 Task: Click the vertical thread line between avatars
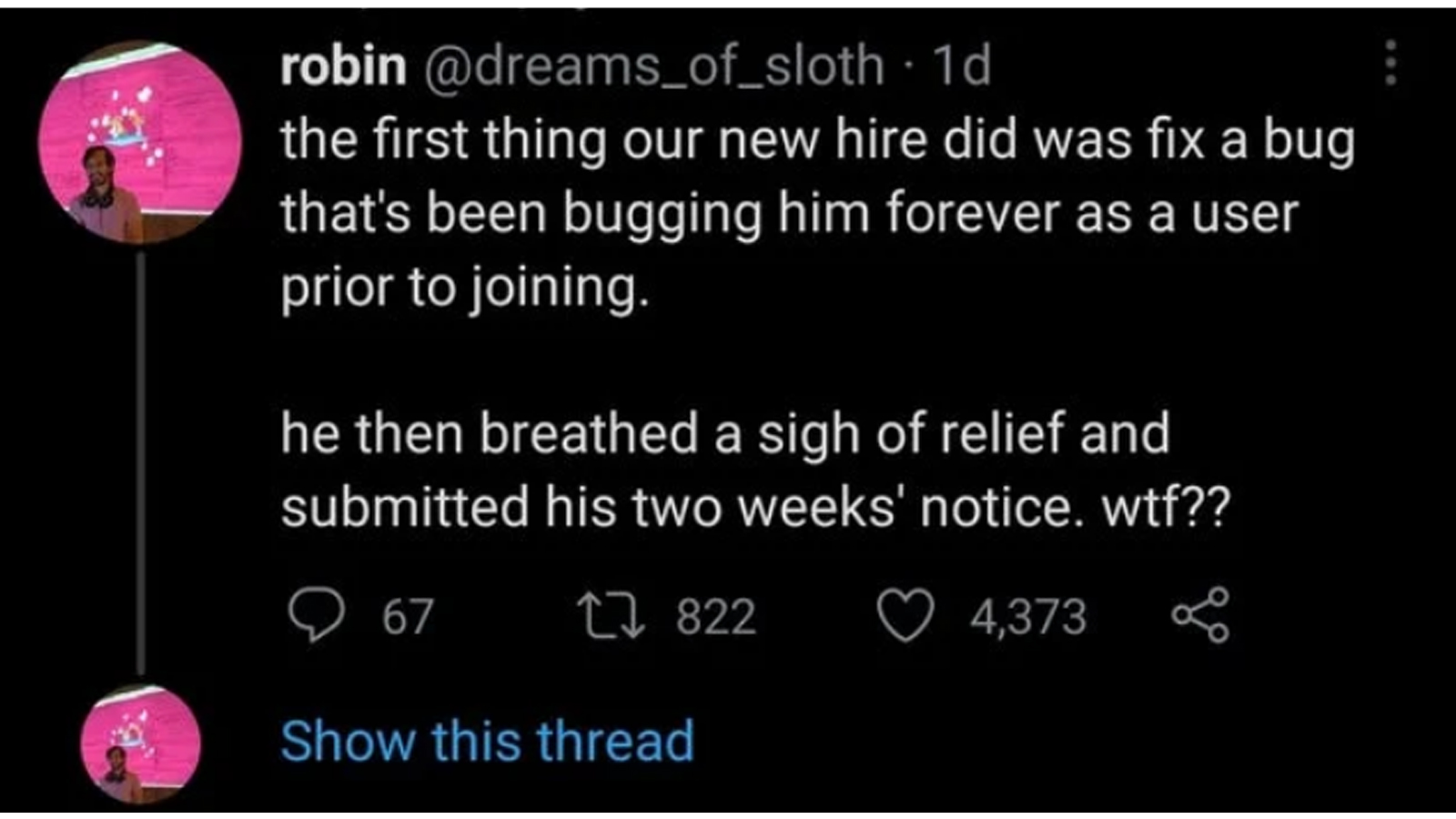tap(141, 464)
